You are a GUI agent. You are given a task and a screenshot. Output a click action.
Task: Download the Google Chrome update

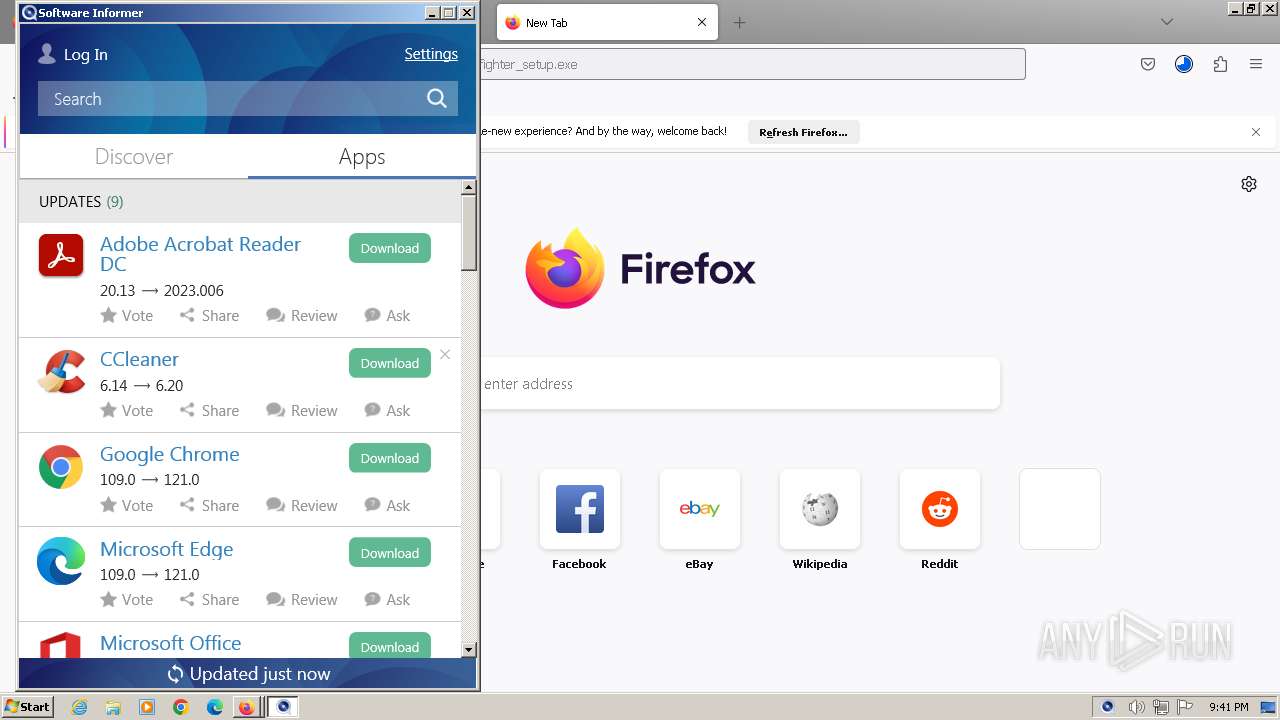pos(390,458)
